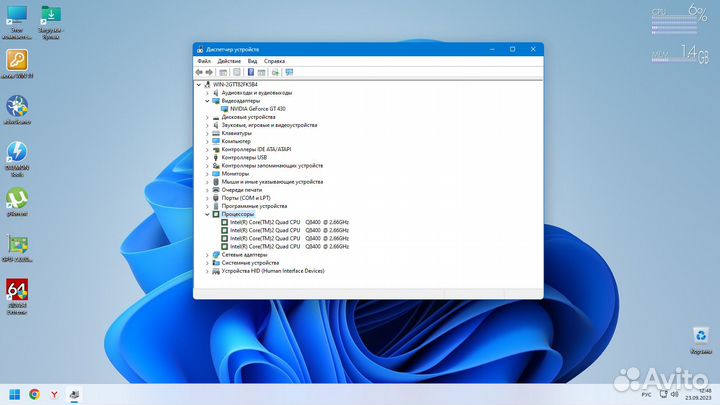Expand Звуковые, игровые и видеоустройства category
Viewport: 720px width, 405px height.
(x=207, y=125)
